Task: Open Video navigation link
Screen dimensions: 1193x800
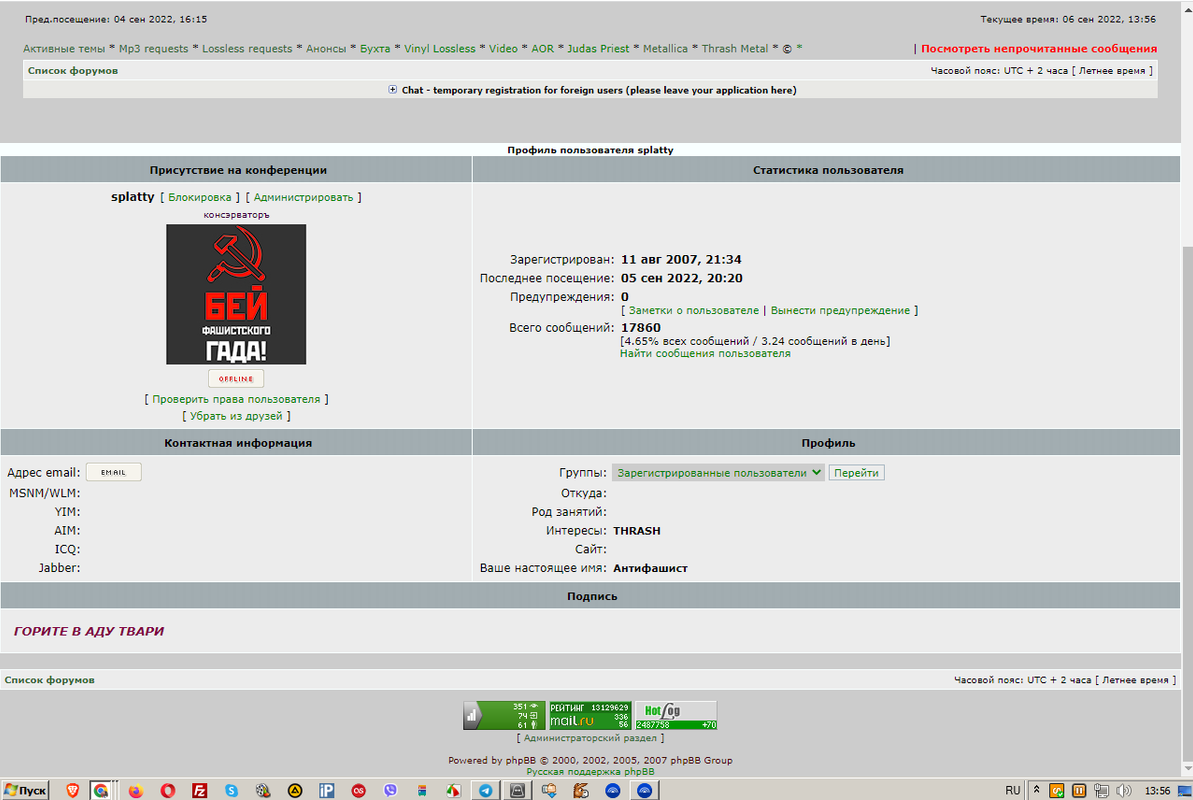Action: tap(503, 49)
